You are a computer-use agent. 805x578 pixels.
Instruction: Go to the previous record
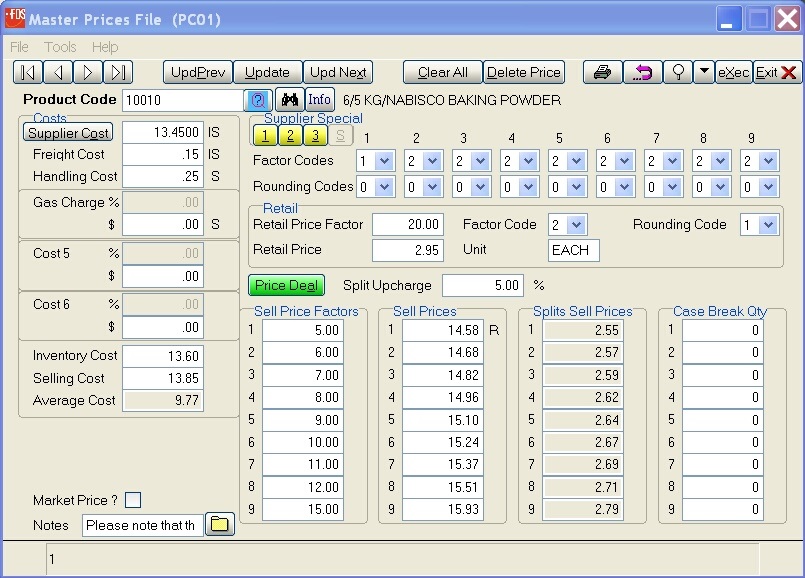click(58, 72)
